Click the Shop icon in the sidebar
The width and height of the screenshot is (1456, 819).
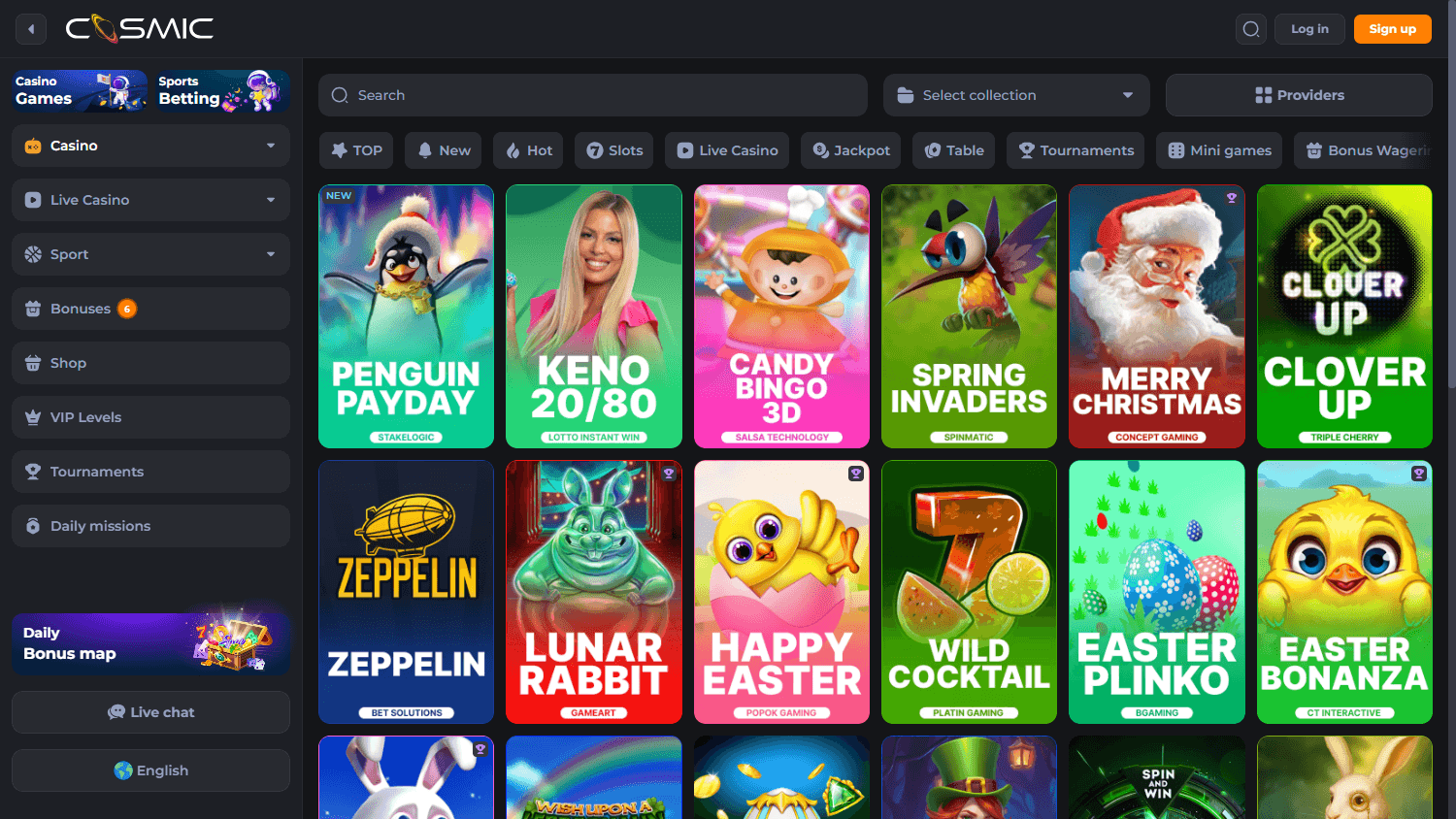pos(32,363)
